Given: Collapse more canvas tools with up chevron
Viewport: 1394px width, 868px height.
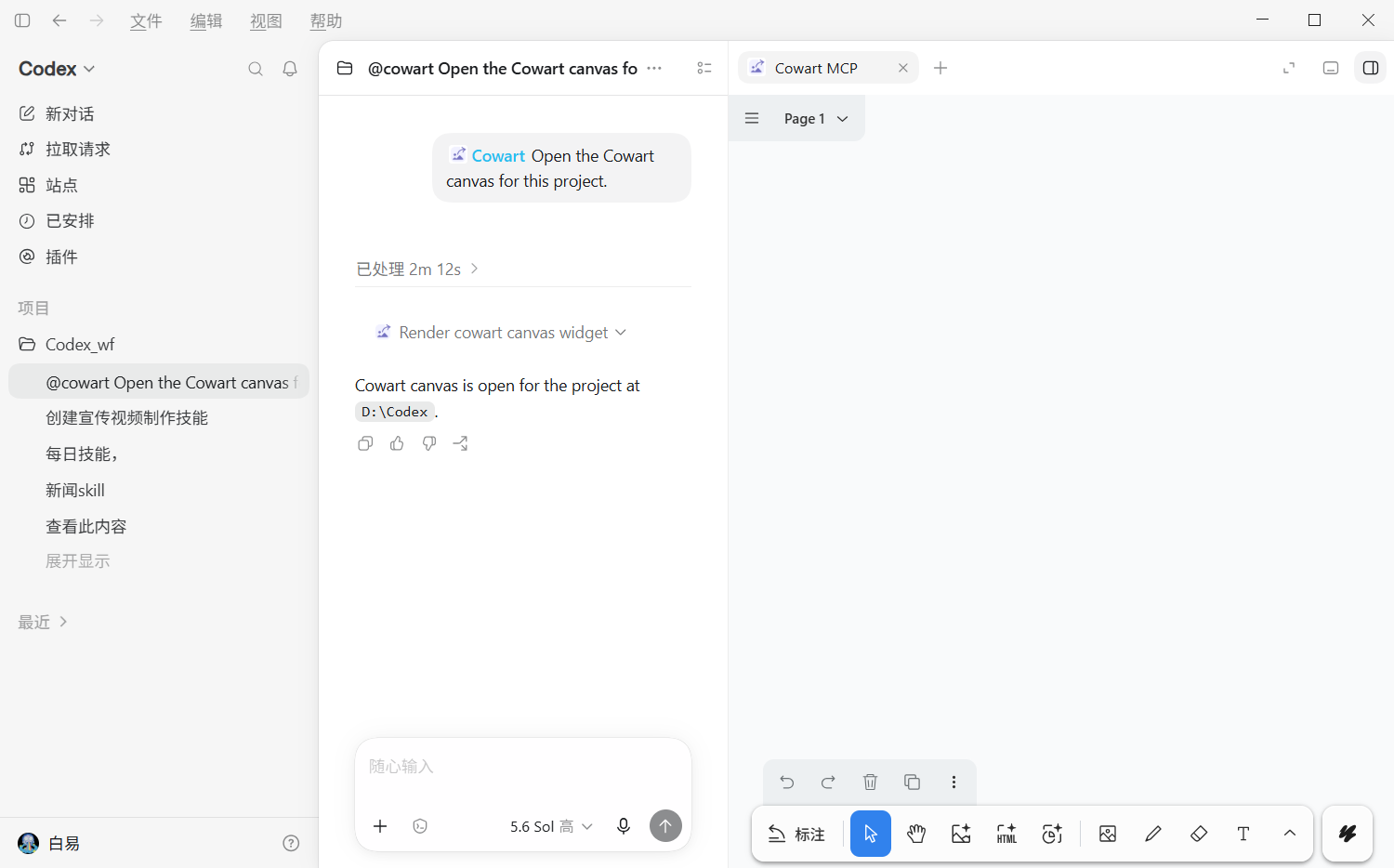Looking at the screenshot, I should (x=1290, y=834).
